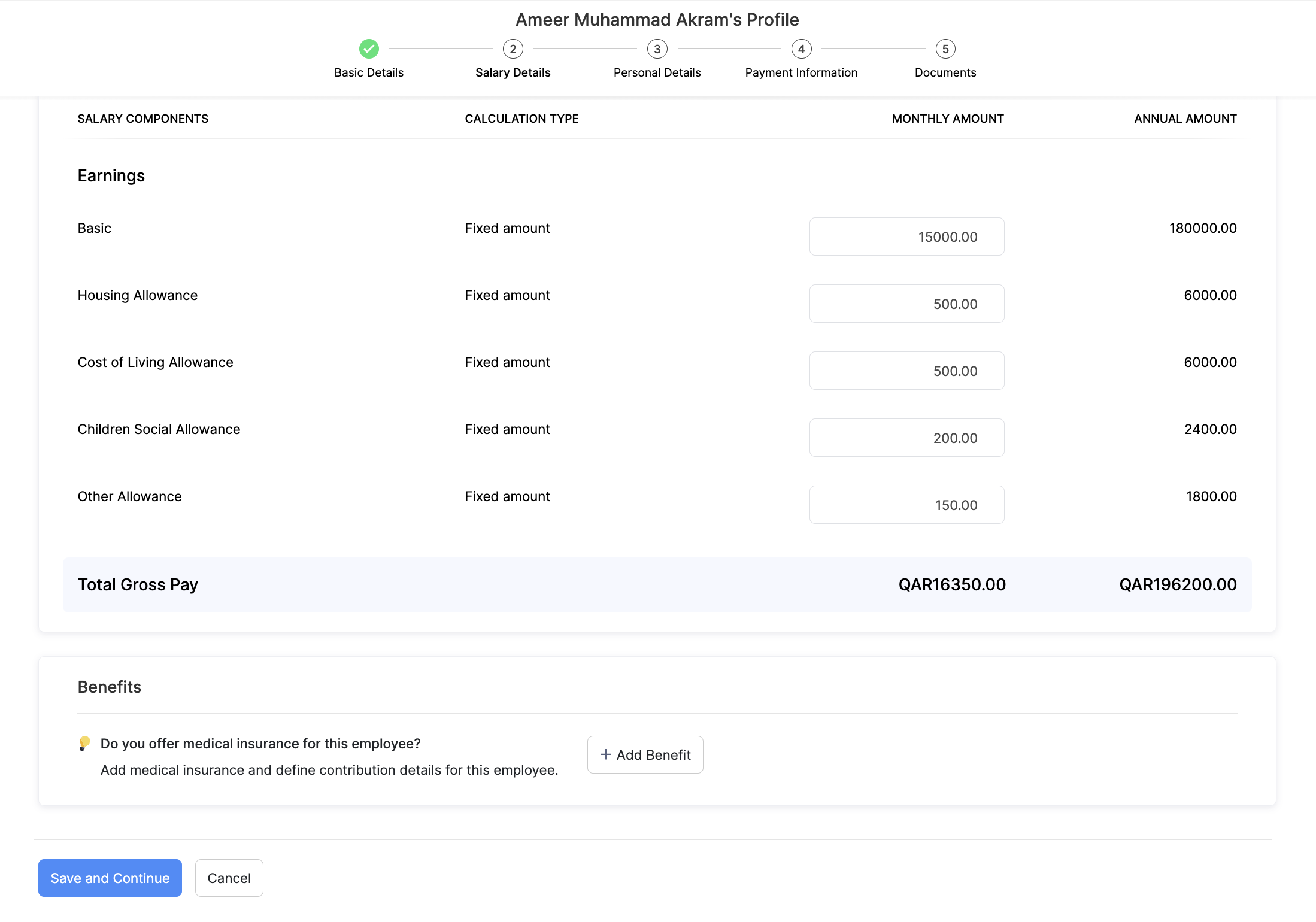The image size is (1316, 922).
Task: Select the Salary Details step label
Action: (513, 72)
